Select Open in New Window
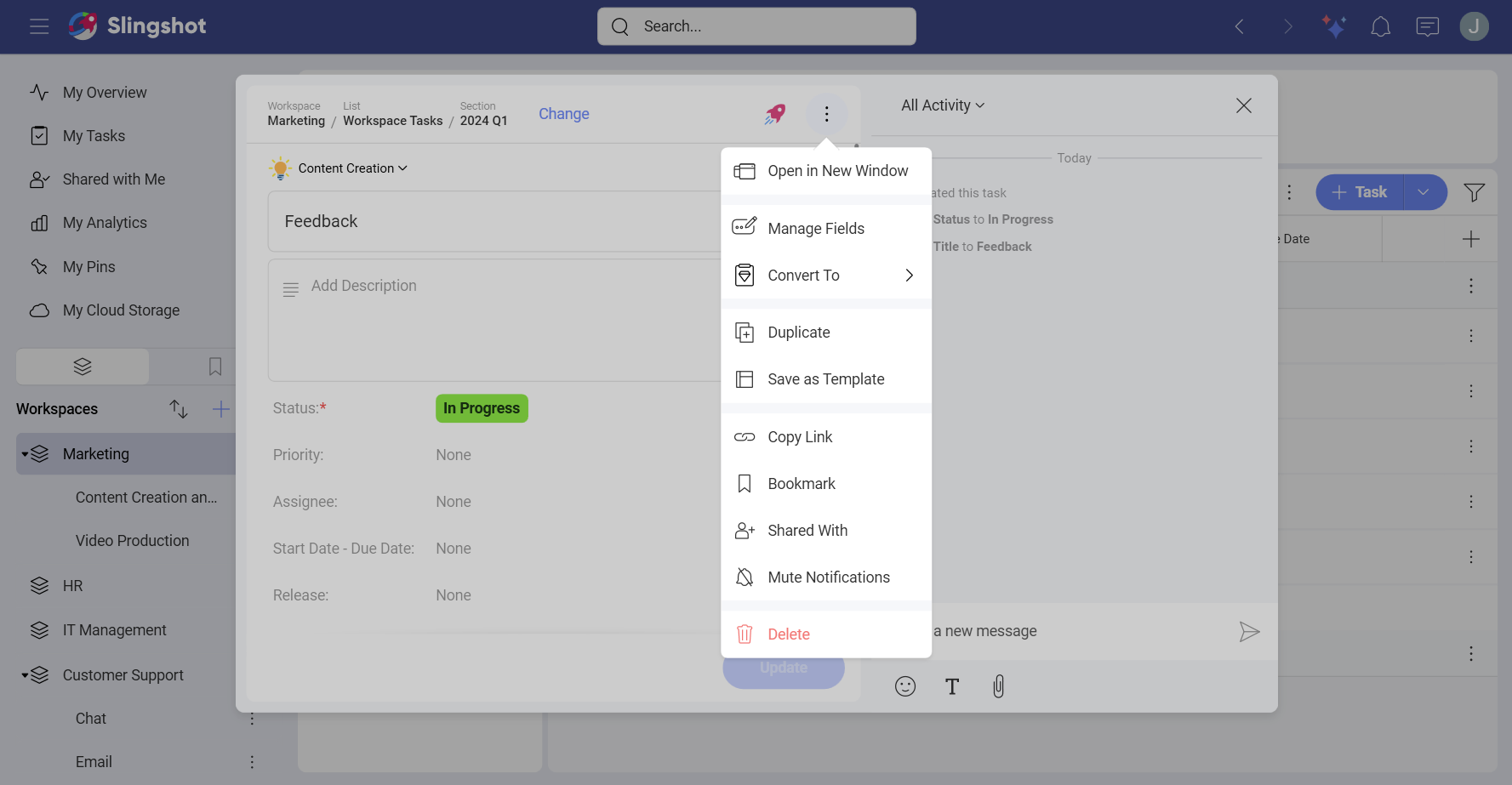Screen dimensions: 1512x785 [826, 171]
